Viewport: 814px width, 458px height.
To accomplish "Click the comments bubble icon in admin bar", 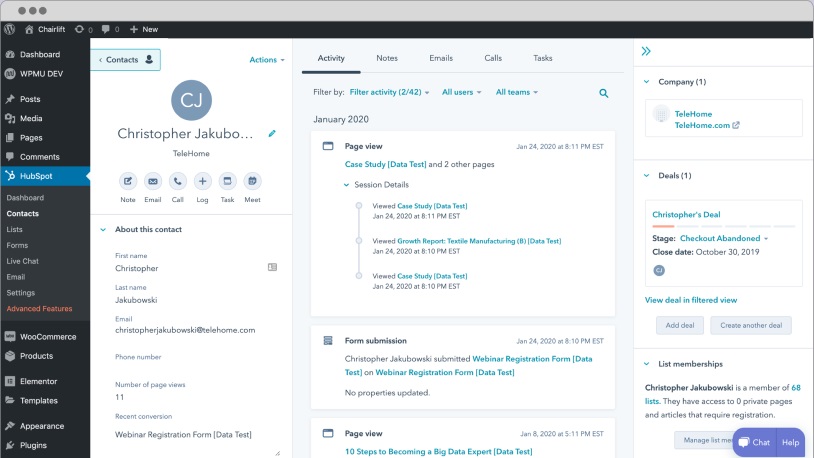I will pos(105,29).
